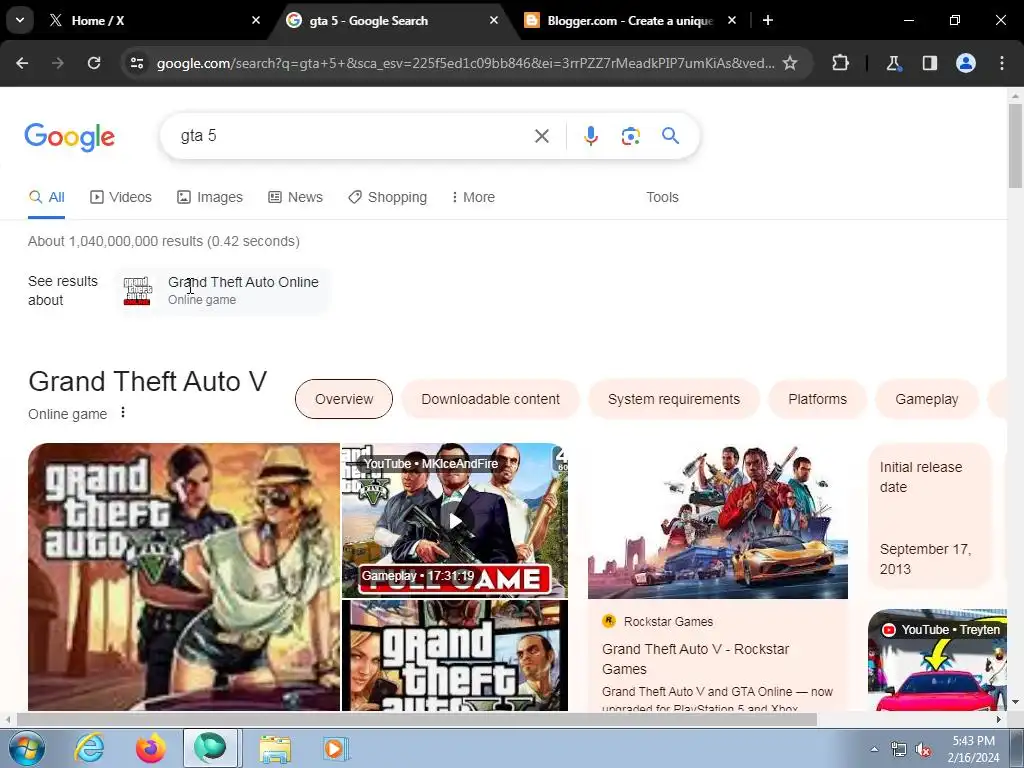Open the tab search dropdown arrow

click(x=20, y=20)
